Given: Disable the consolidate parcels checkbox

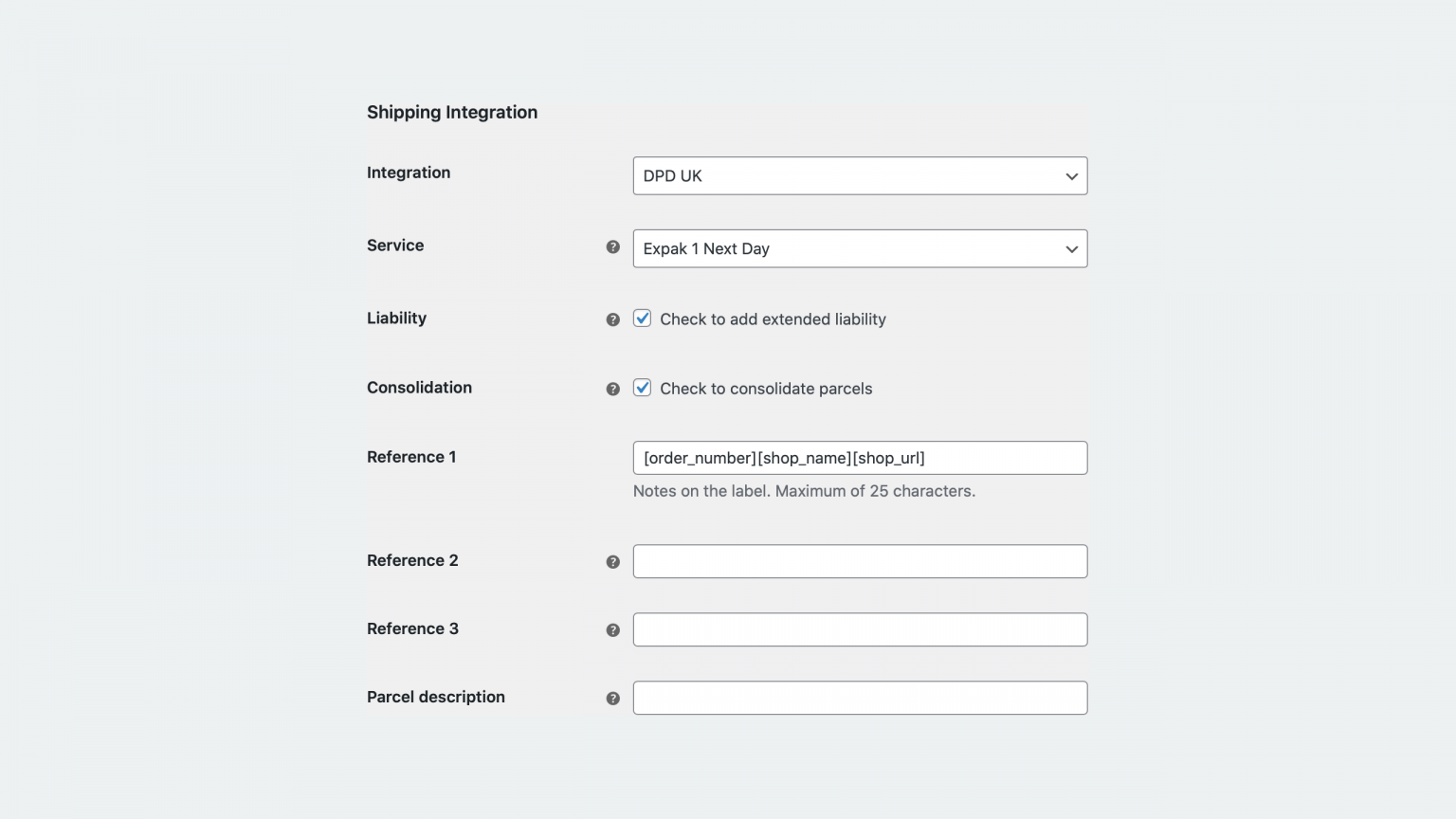Looking at the screenshot, I should [x=642, y=388].
